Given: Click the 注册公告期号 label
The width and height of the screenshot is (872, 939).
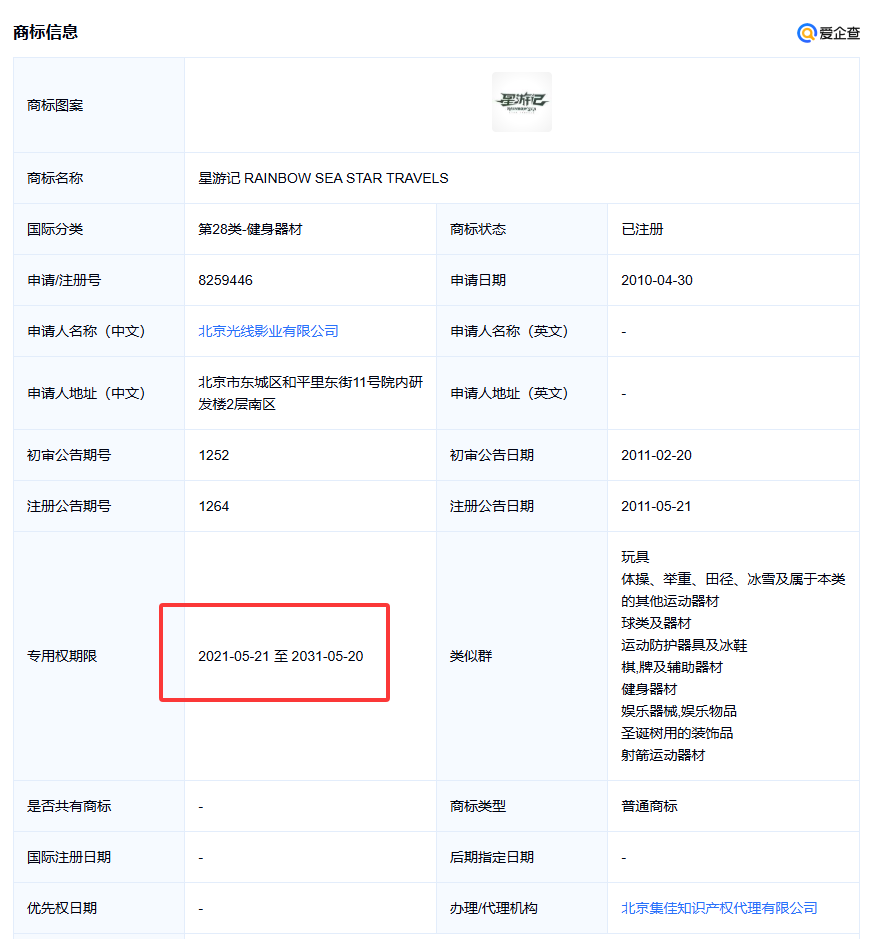Looking at the screenshot, I should point(69,506).
